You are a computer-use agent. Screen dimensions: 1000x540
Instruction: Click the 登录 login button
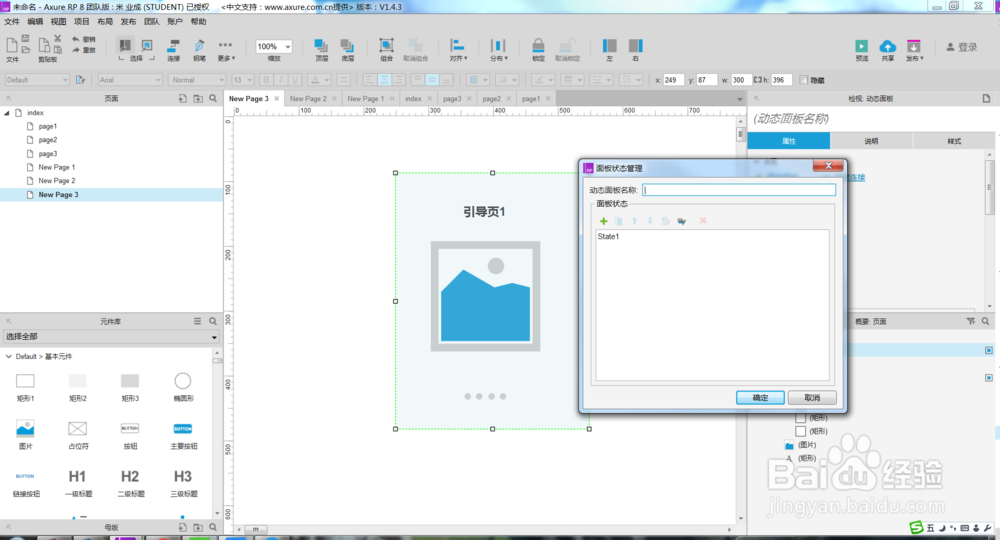click(x=962, y=47)
